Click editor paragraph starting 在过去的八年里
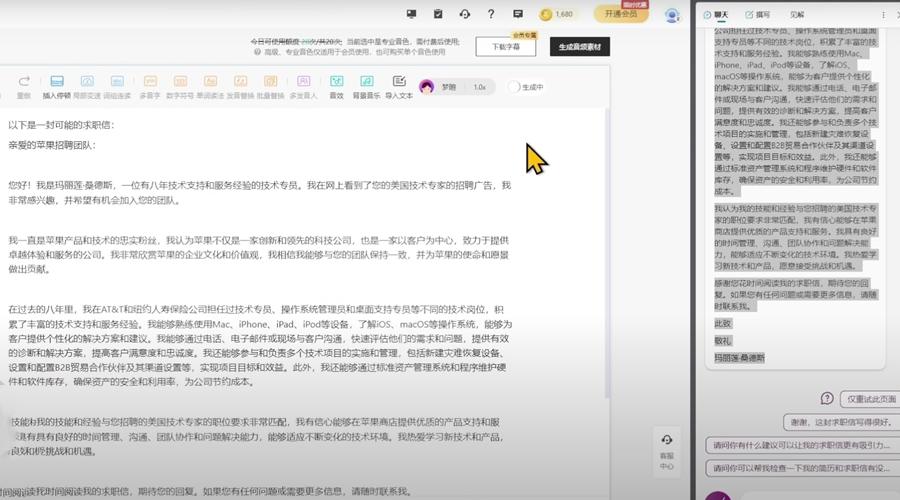900x500 pixels. click(259, 346)
